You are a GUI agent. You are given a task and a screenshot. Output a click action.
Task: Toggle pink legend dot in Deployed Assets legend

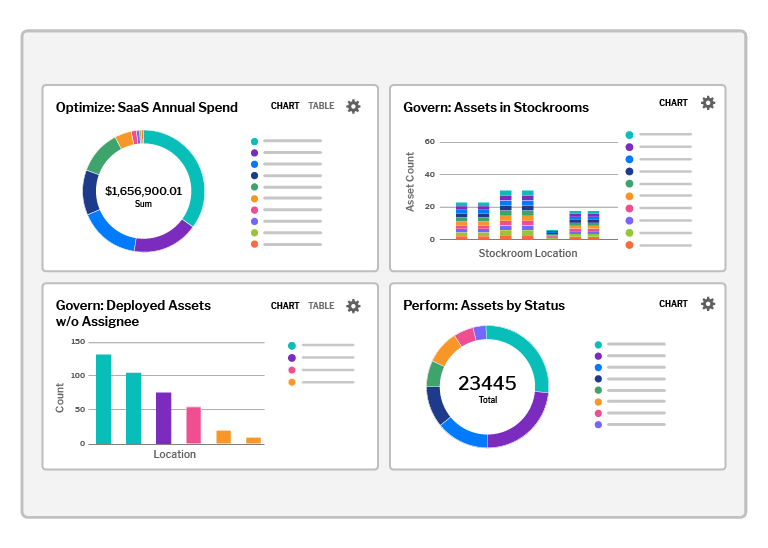[x=292, y=370]
